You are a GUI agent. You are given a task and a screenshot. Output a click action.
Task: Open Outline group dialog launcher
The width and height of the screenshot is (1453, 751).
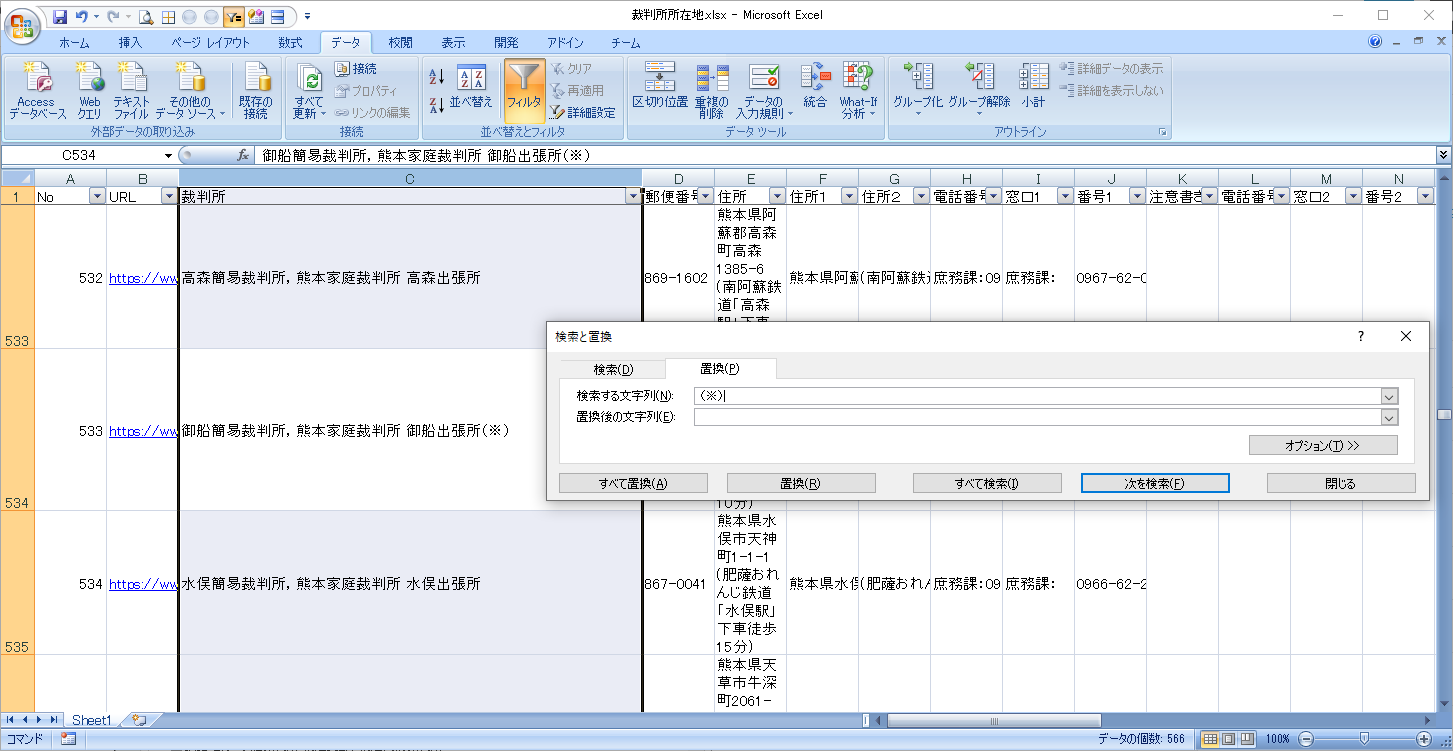(x=1163, y=132)
